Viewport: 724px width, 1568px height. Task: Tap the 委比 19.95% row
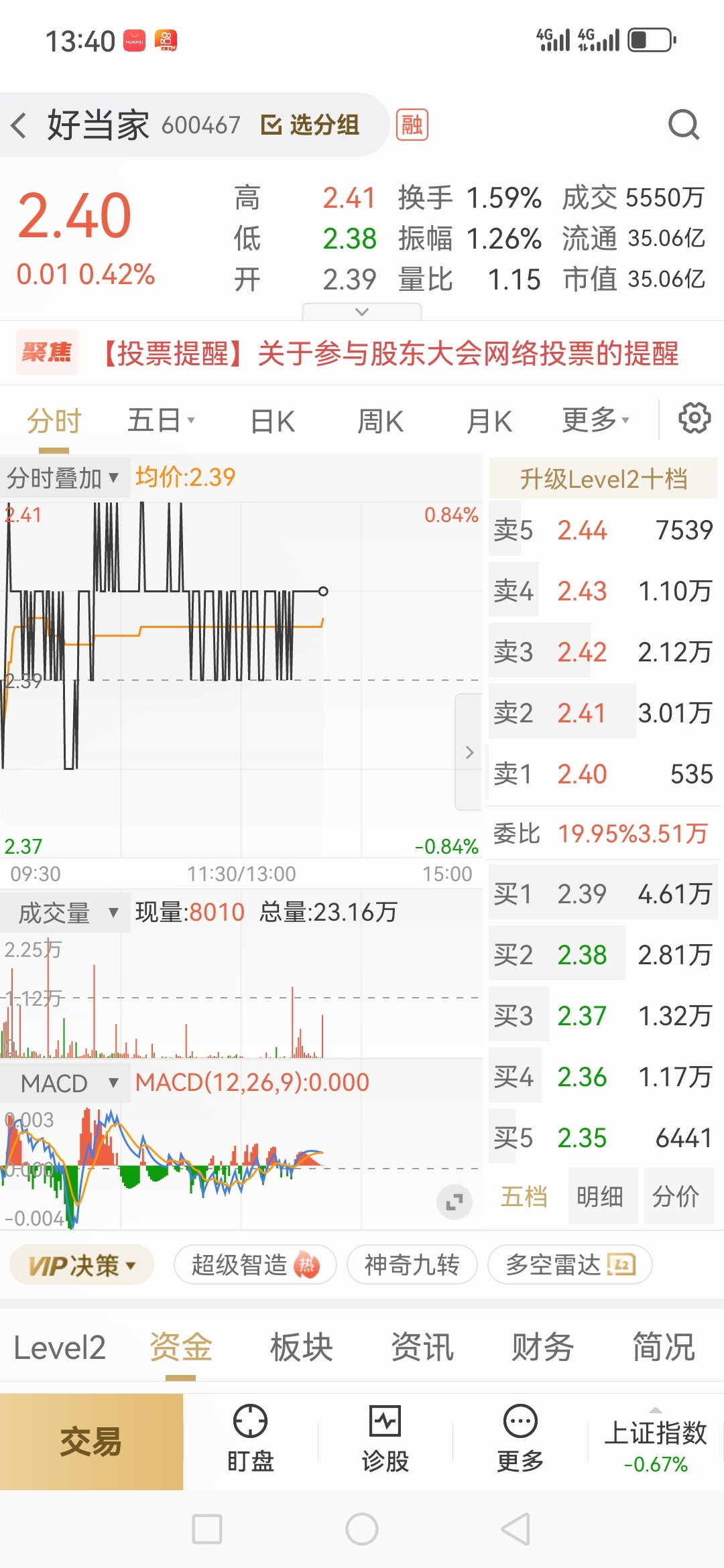[x=603, y=834]
